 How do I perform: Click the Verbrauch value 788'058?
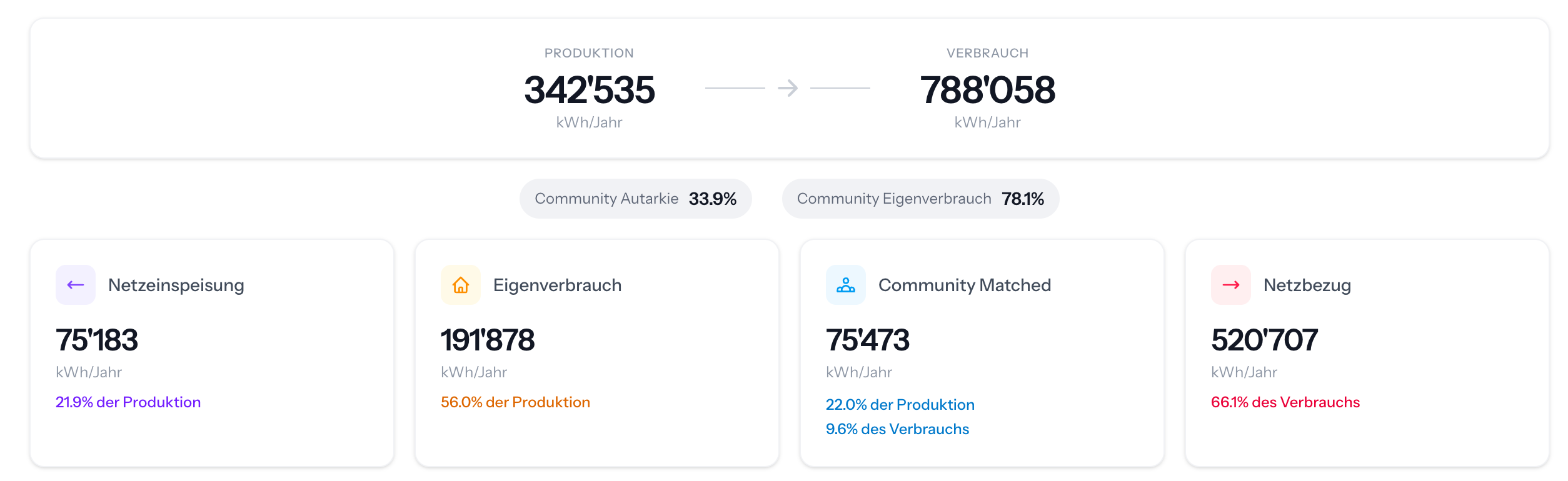987,89
